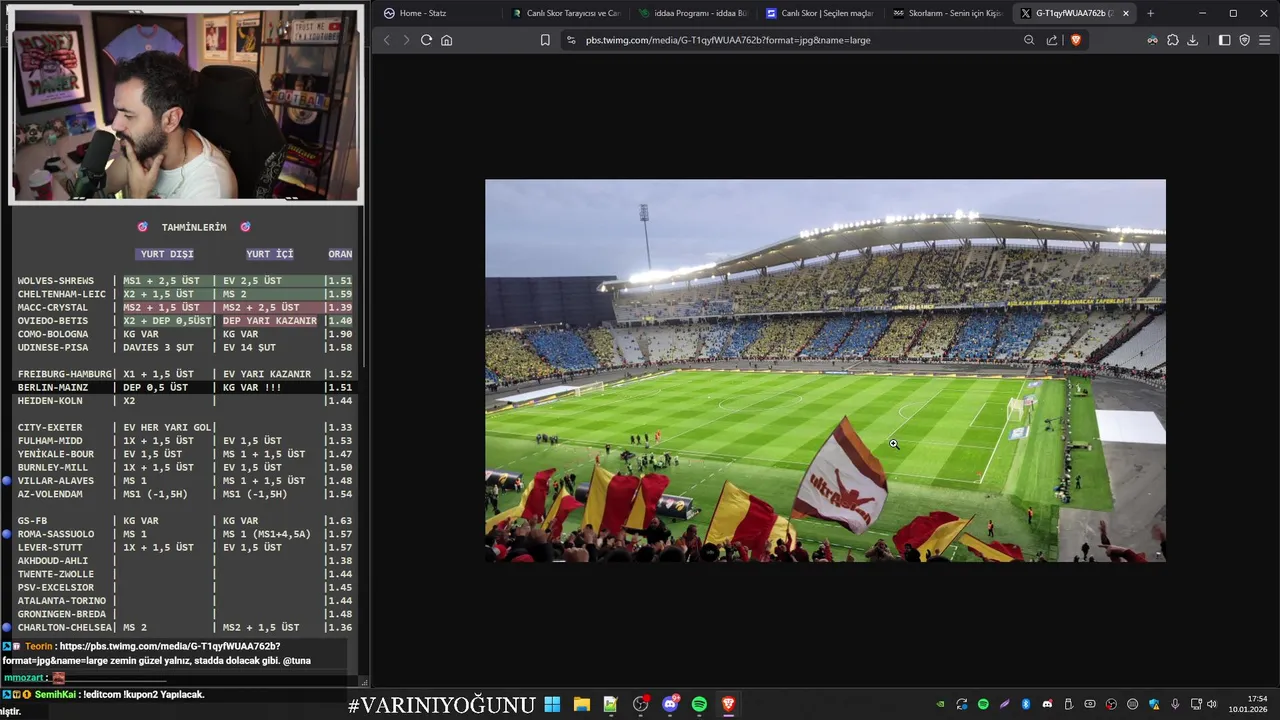Click the CHARLTON-CHELSEA match label
The height and width of the screenshot is (720, 1280).
pyautogui.click(x=64, y=628)
